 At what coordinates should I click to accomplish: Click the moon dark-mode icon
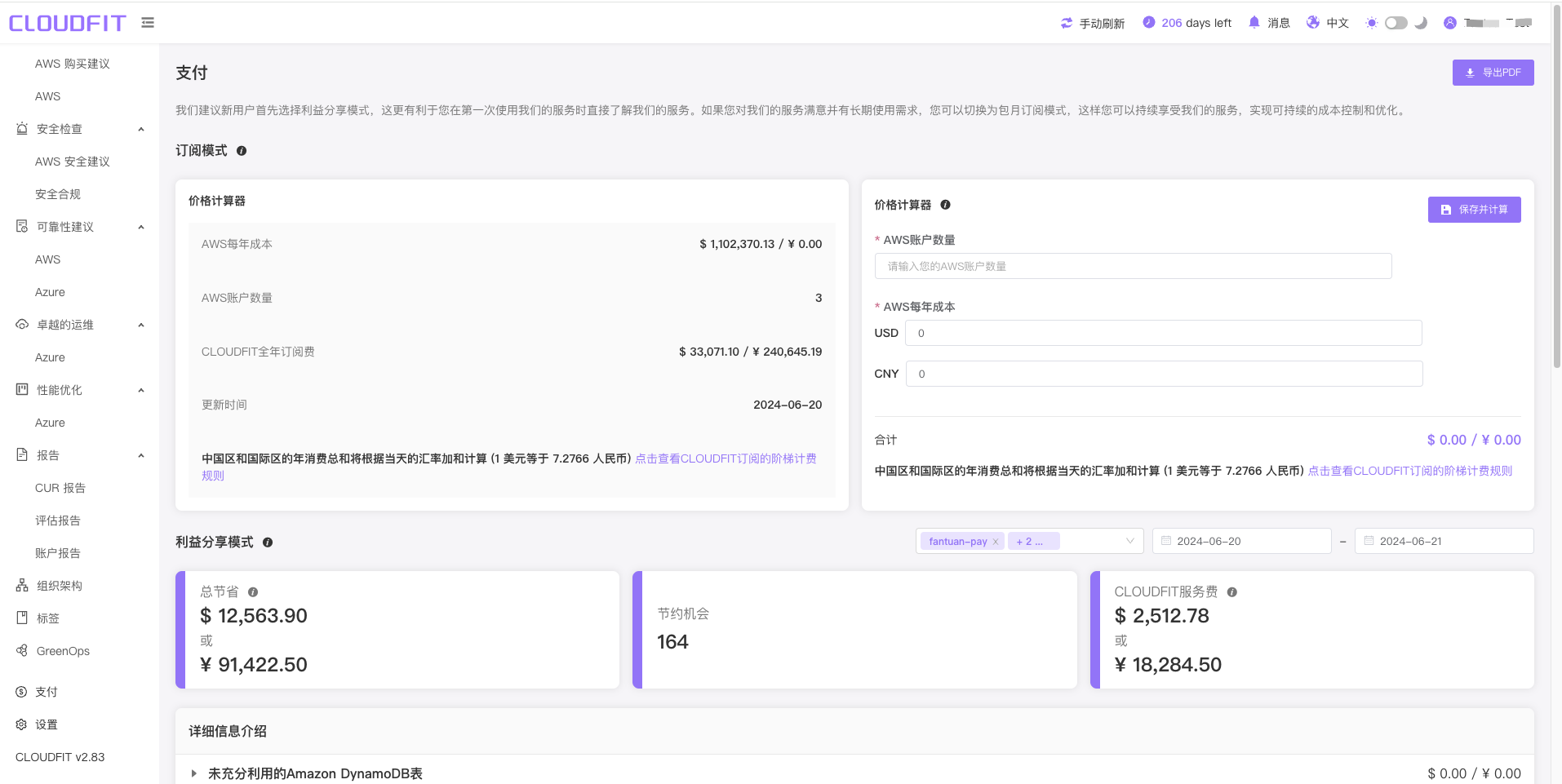(x=1421, y=23)
